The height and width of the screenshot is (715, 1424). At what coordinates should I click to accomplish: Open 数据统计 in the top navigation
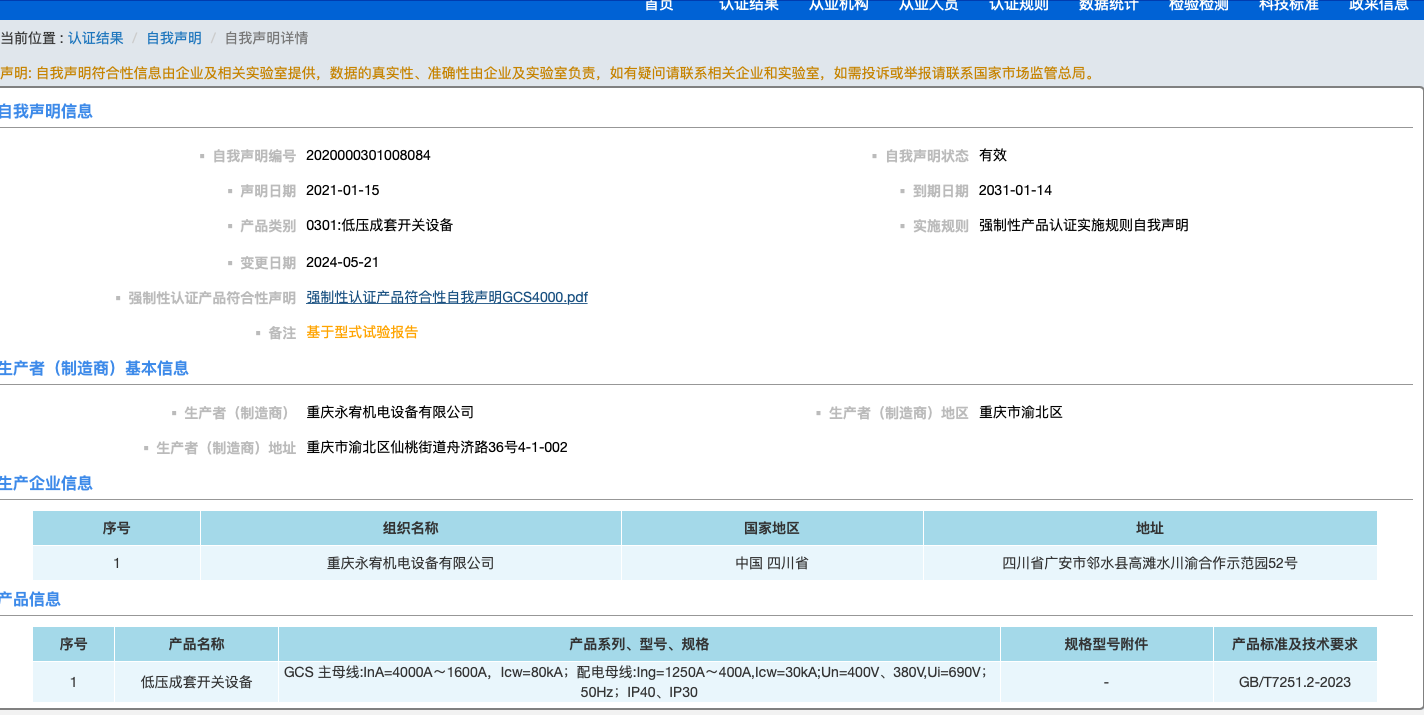click(x=1109, y=6)
